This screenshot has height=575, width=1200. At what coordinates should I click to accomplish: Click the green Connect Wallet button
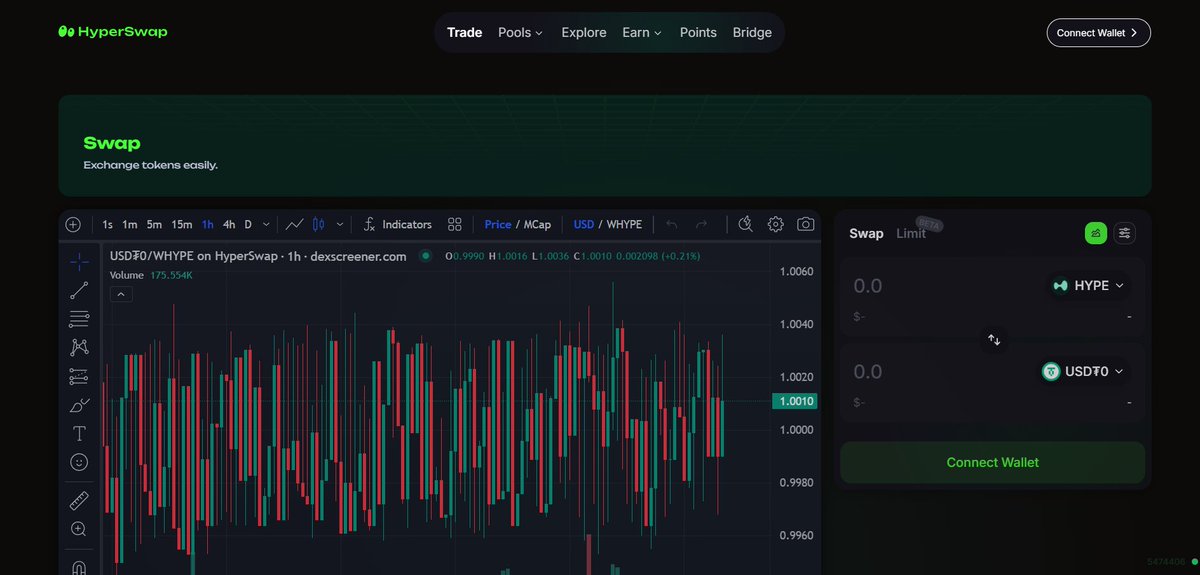coord(993,462)
